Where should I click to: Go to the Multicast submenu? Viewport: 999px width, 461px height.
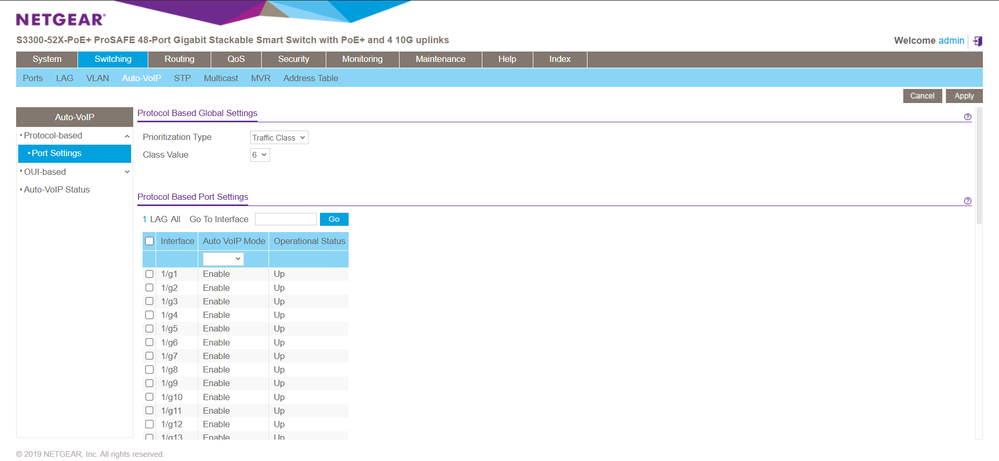tap(221, 78)
